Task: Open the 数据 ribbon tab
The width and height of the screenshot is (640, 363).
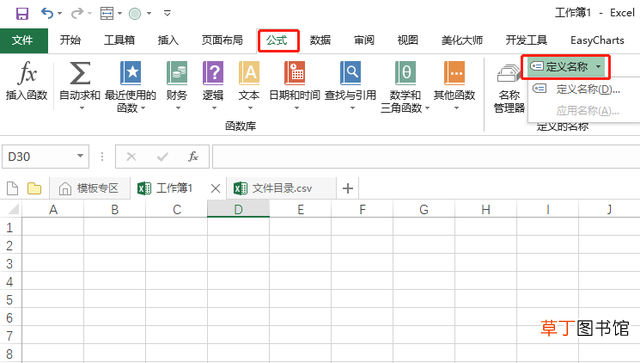Action: (x=320, y=40)
